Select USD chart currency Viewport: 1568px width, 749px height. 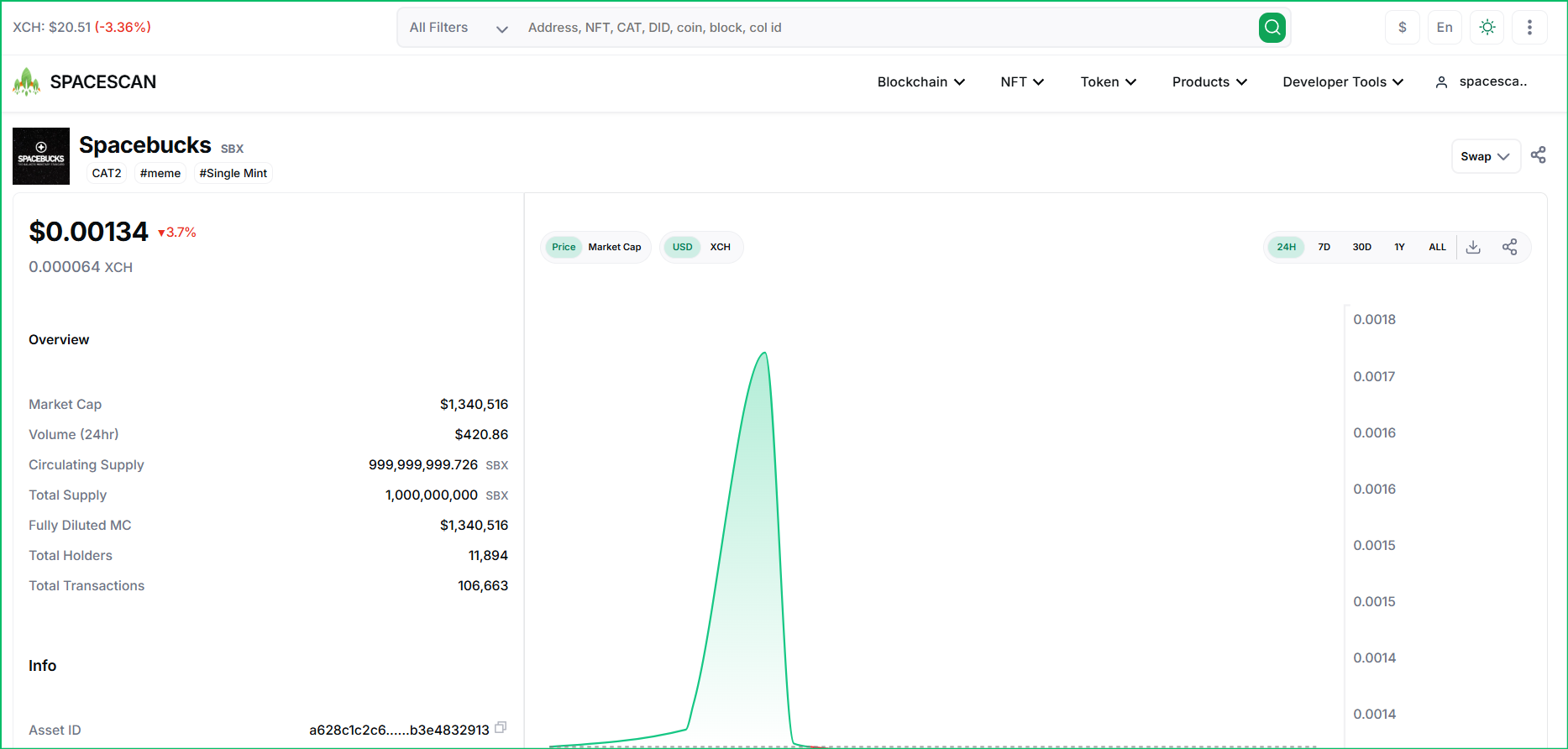pyautogui.click(x=683, y=247)
